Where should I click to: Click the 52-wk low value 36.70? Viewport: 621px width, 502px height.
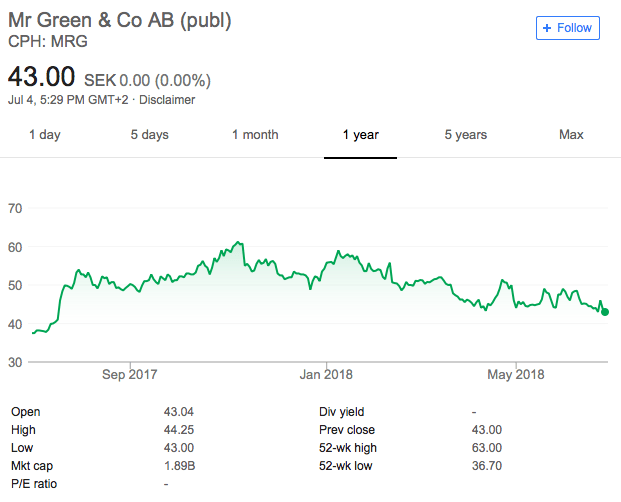click(x=487, y=466)
